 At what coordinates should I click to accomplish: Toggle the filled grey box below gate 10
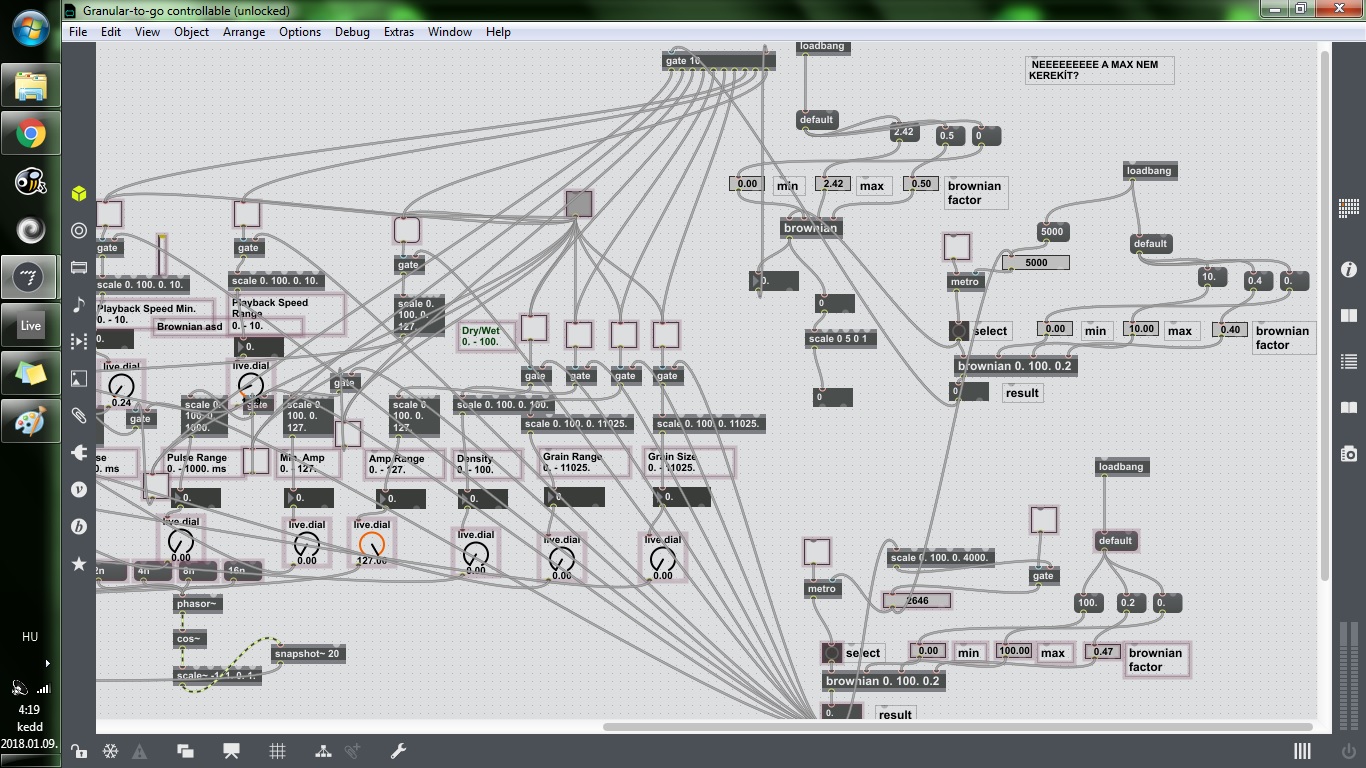pyautogui.click(x=579, y=204)
